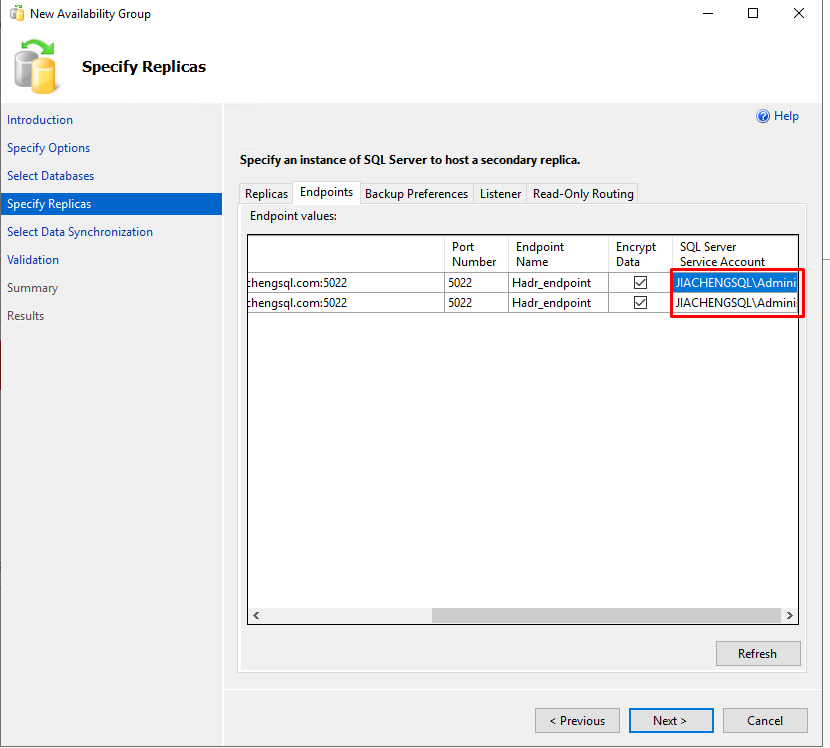Click the title bar window icon
Screen dimensions: 830x748
pos(16,14)
